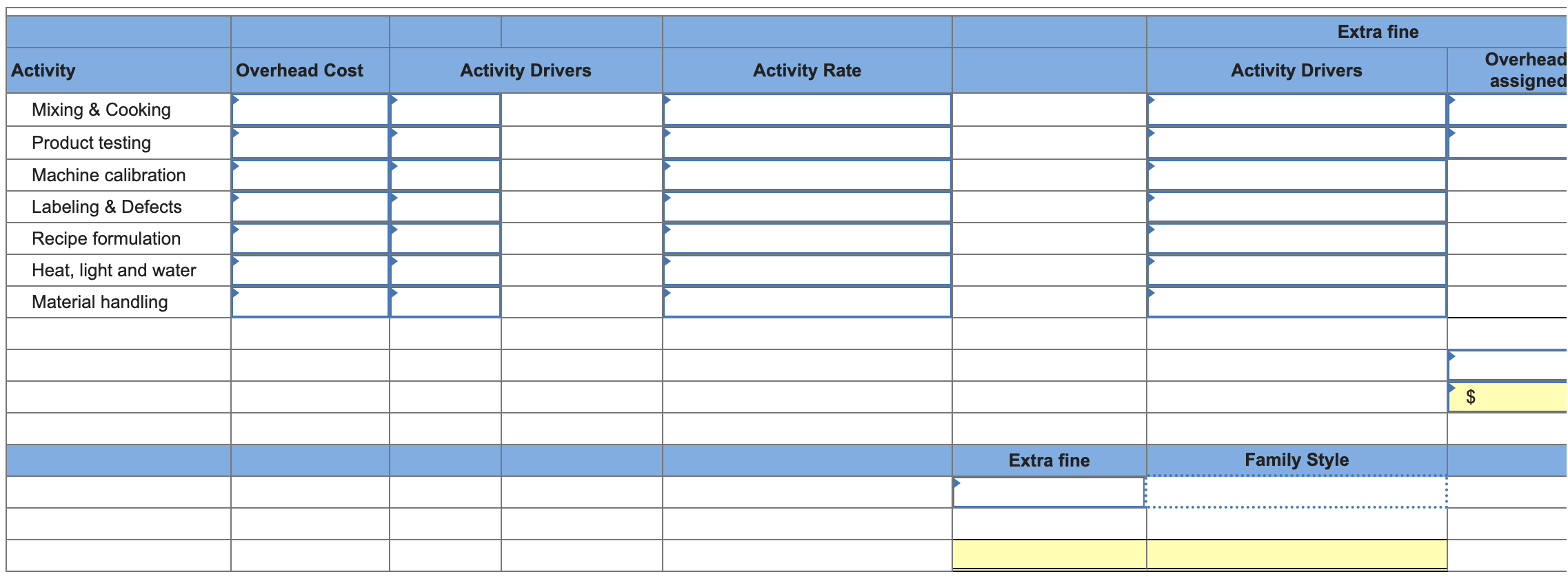Click the Overhead Cost column header
Screen dimensions: 1568x583
[299, 70]
